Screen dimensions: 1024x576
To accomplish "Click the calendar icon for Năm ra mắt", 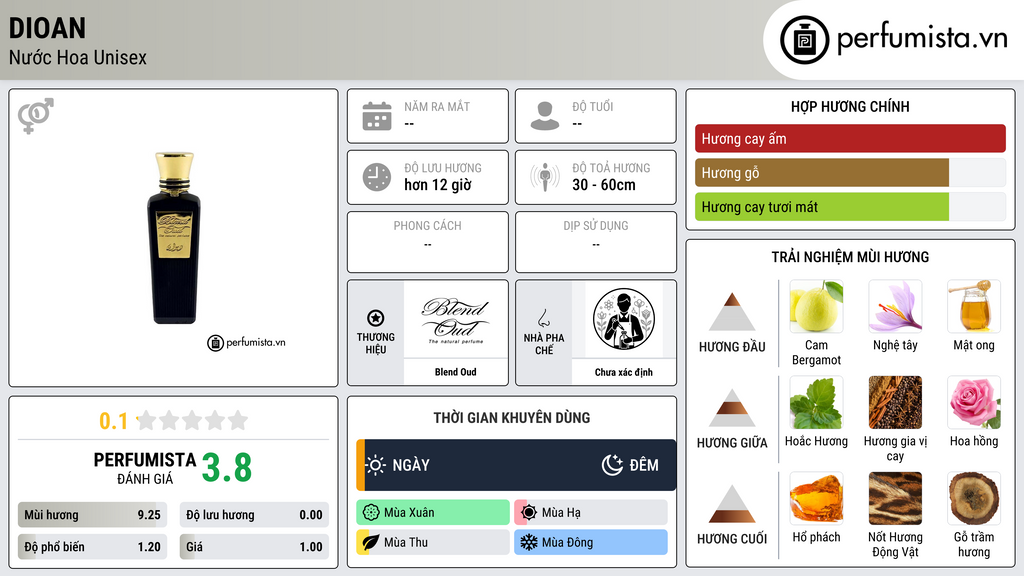I will point(377,116).
